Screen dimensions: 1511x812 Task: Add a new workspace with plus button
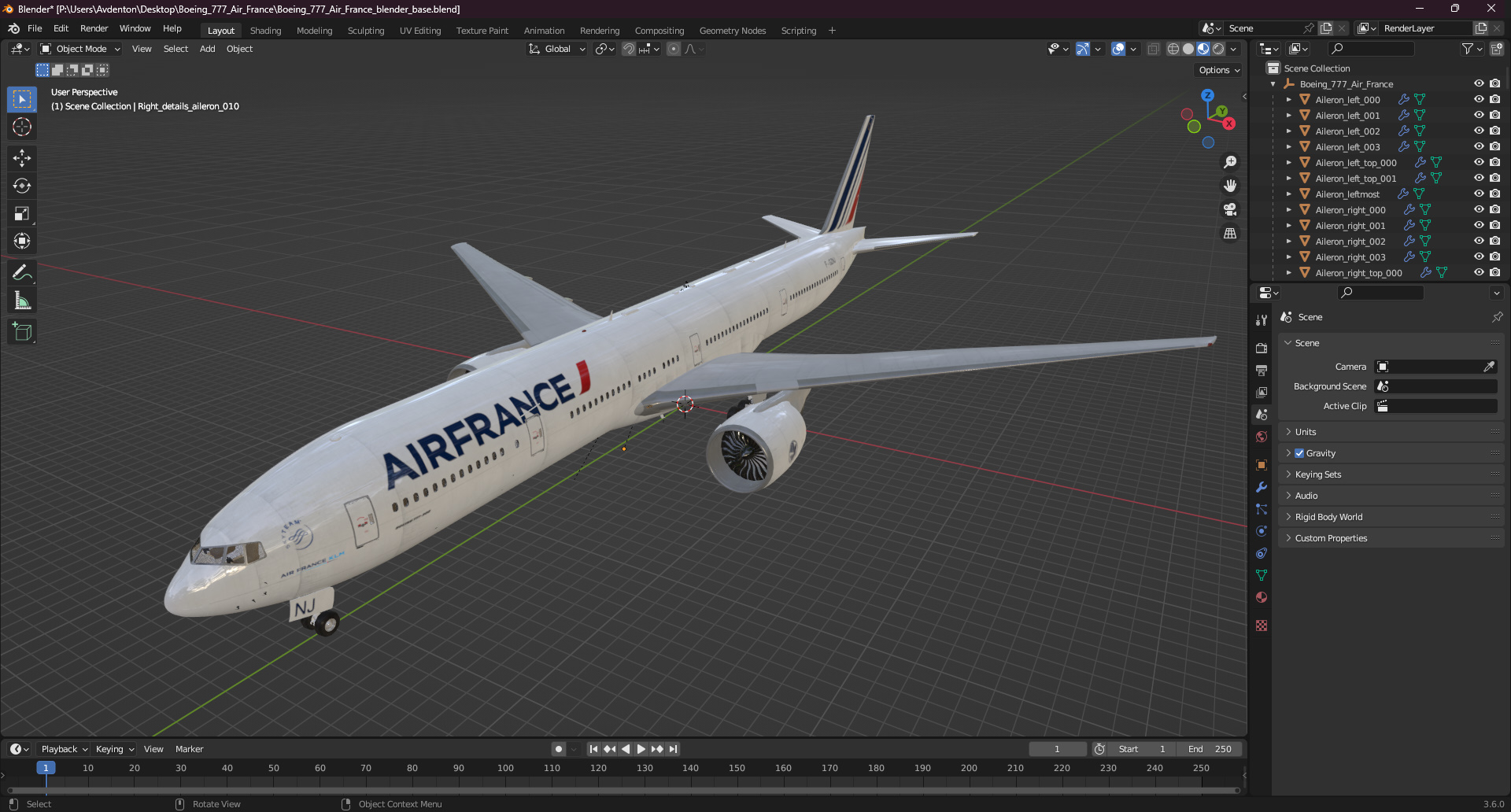point(832,31)
